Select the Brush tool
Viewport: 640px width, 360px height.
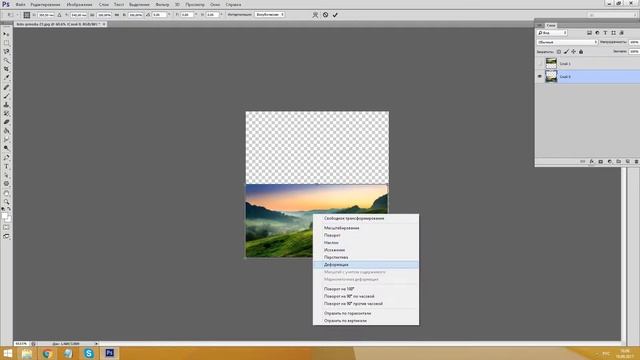pyautogui.click(x=6, y=96)
